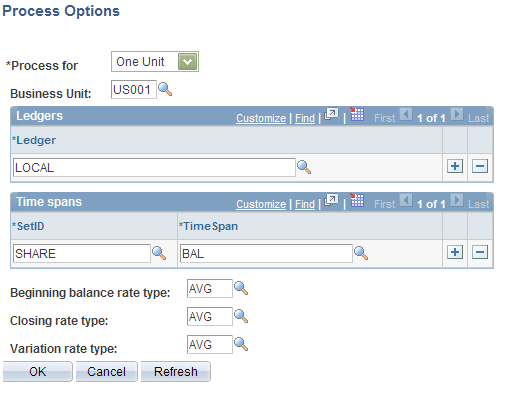Click Customize link in Time spans header
Viewport: 509px width, 394px height.
(261, 204)
